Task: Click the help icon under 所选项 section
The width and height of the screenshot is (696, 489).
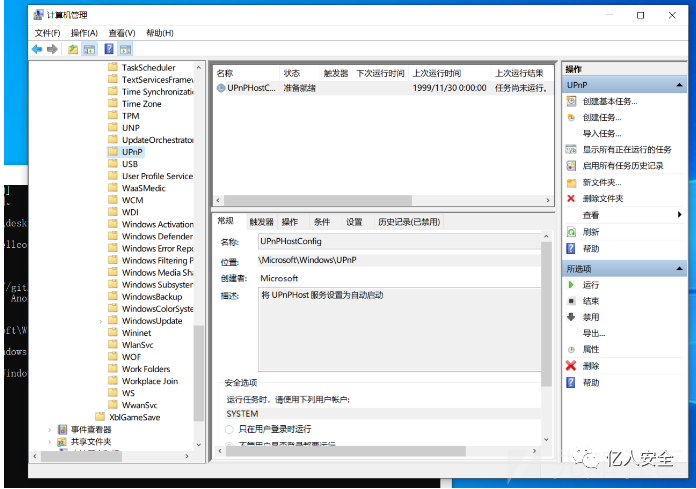Action: 571,383
